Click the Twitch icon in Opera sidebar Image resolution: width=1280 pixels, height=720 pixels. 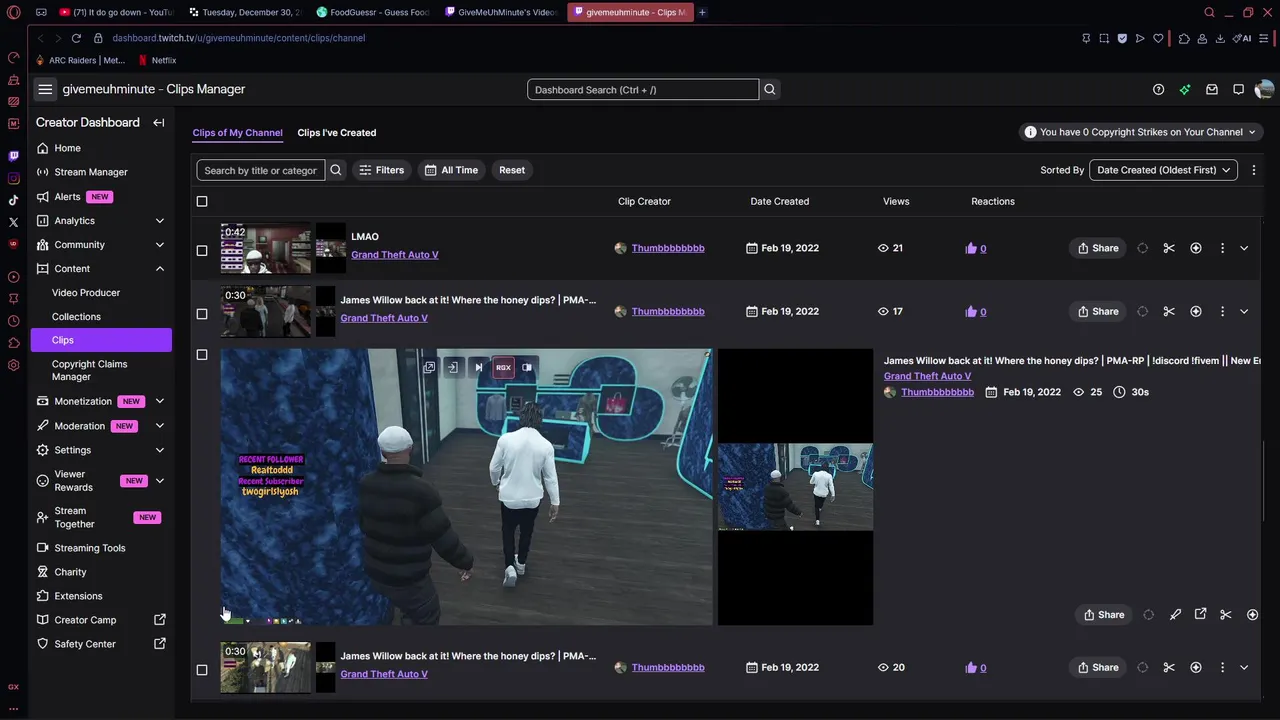tap(13, 156)
